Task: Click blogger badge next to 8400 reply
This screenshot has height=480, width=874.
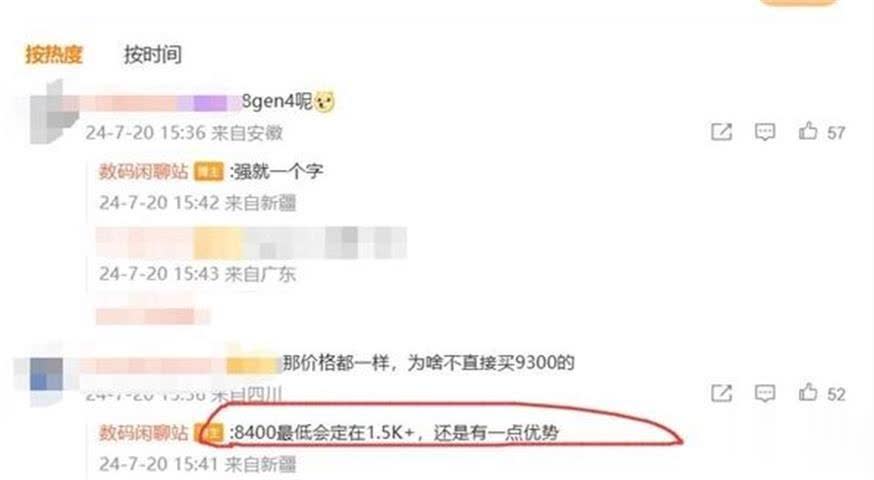Action: pyautogui.click(x=208, y=433)
